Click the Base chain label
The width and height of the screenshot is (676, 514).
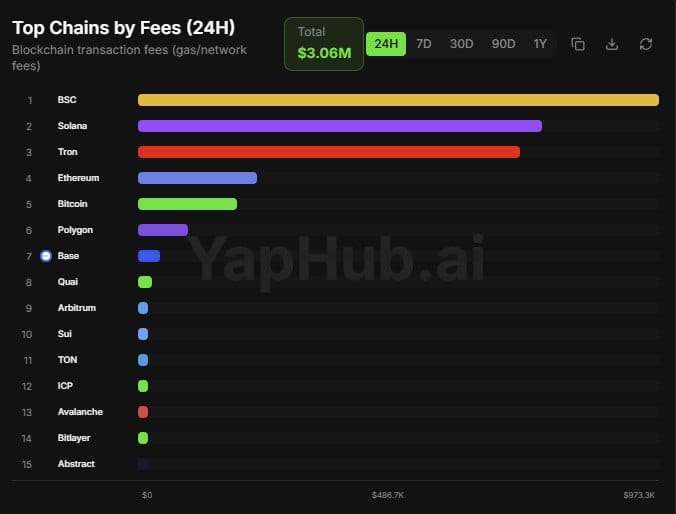click(68, 256)
